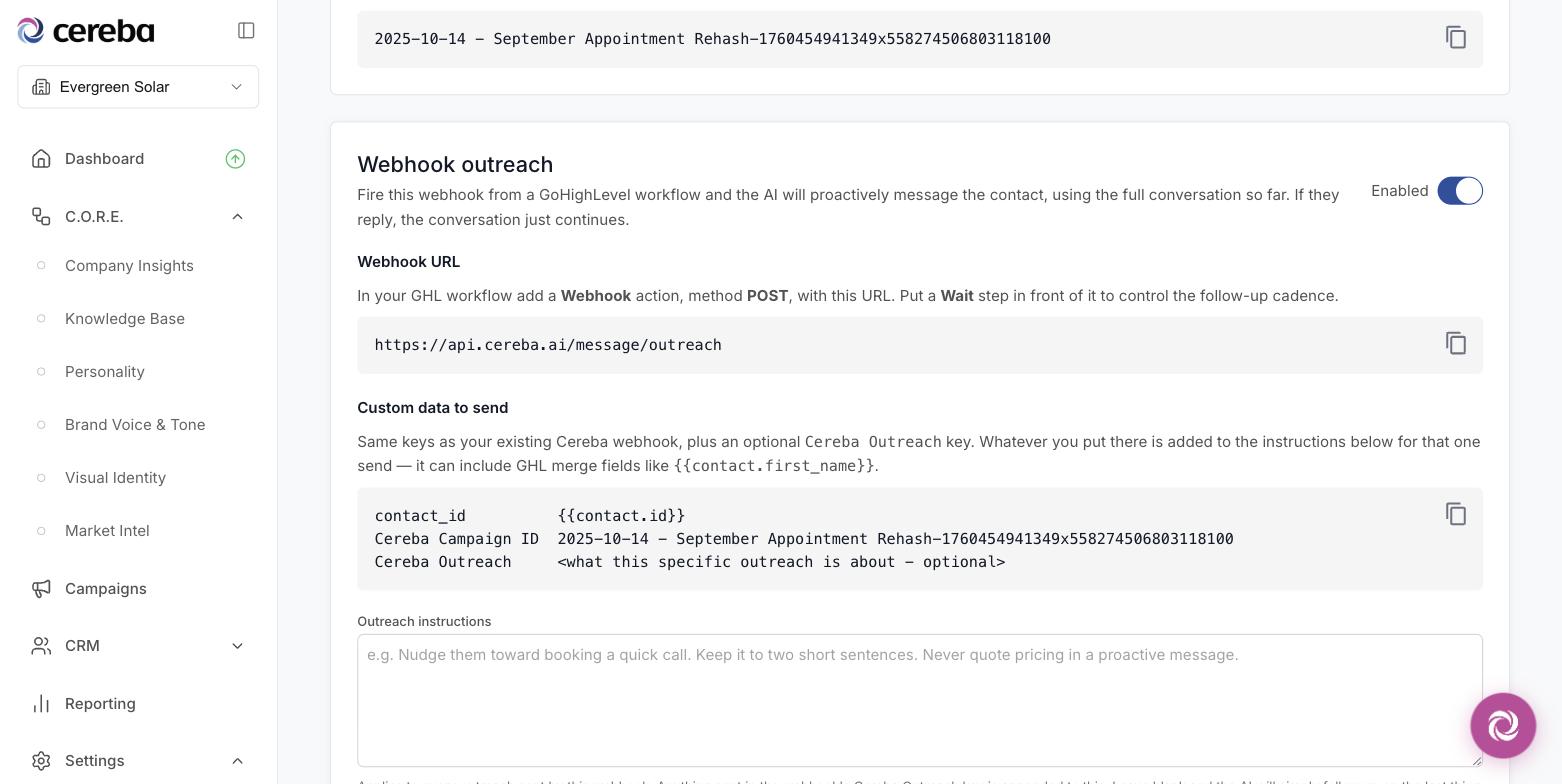Click the Company Insights bullet marker

pos(41,266)
